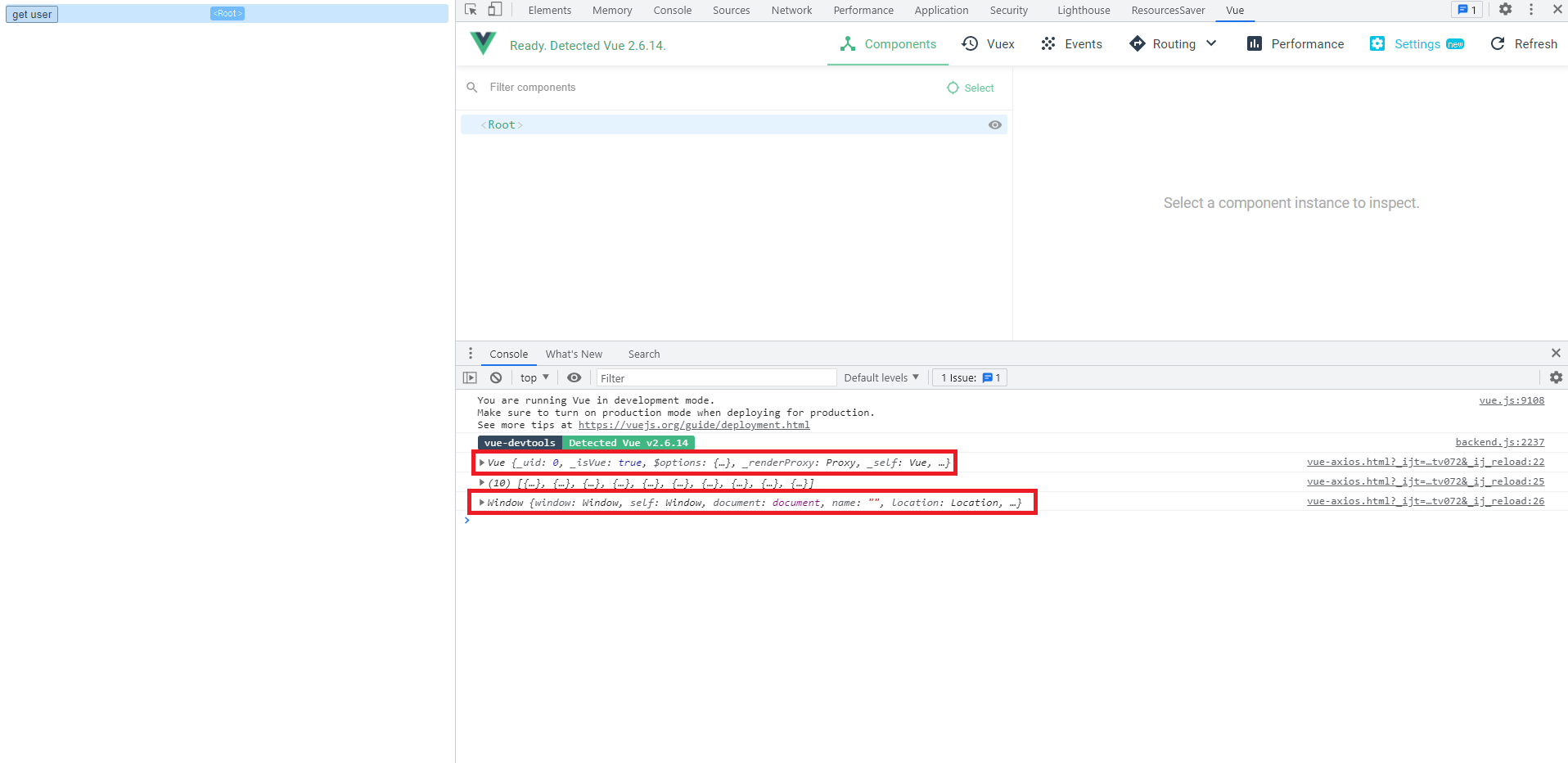This screenshot has height=763, width=1568.
Task: Show the console sidebar panel icon
Action: pyautogui.click(x=470, y=377)
